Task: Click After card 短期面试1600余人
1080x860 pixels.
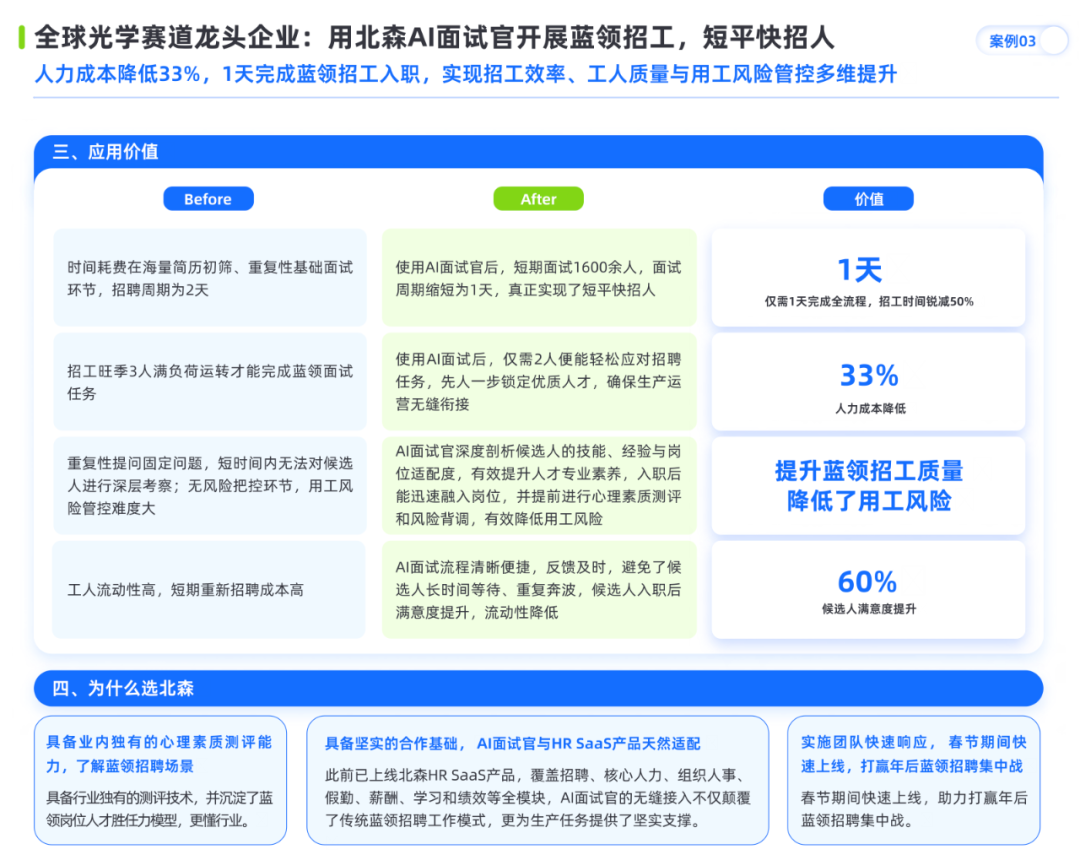Action: pyautogui.click(x=539, y=278)
